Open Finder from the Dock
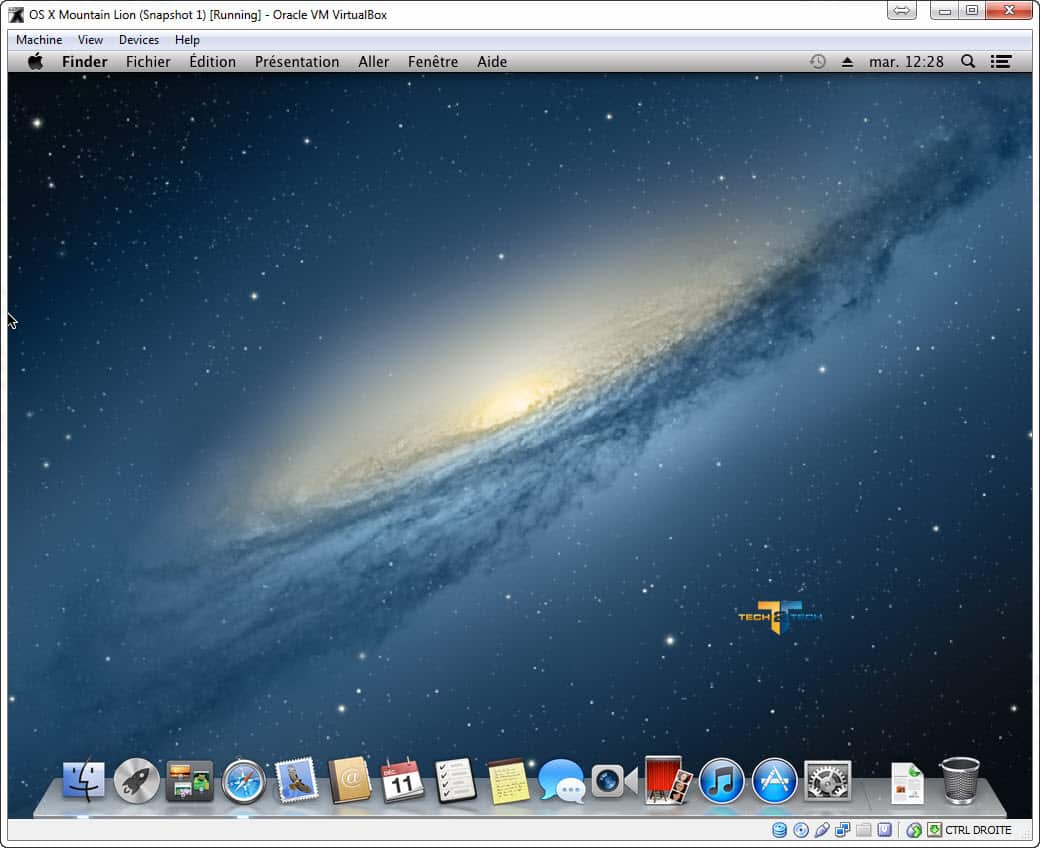The height and width of the screenshot is (848, 1040). tap(84, 780)
